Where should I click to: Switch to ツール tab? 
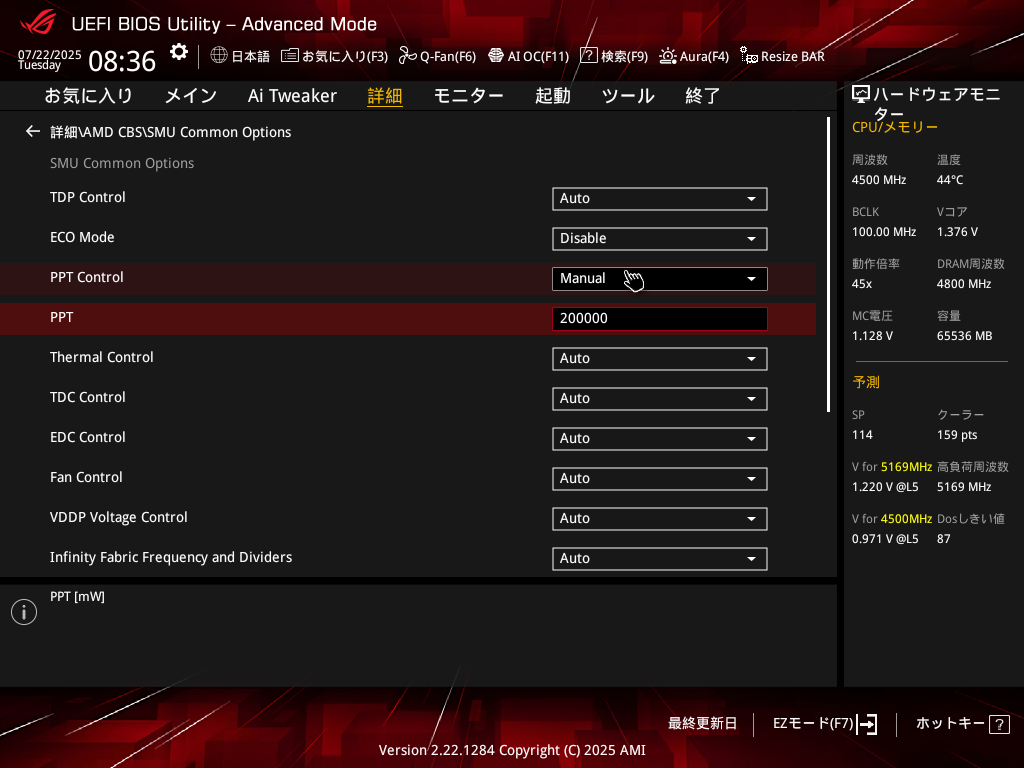coord(628,96)
